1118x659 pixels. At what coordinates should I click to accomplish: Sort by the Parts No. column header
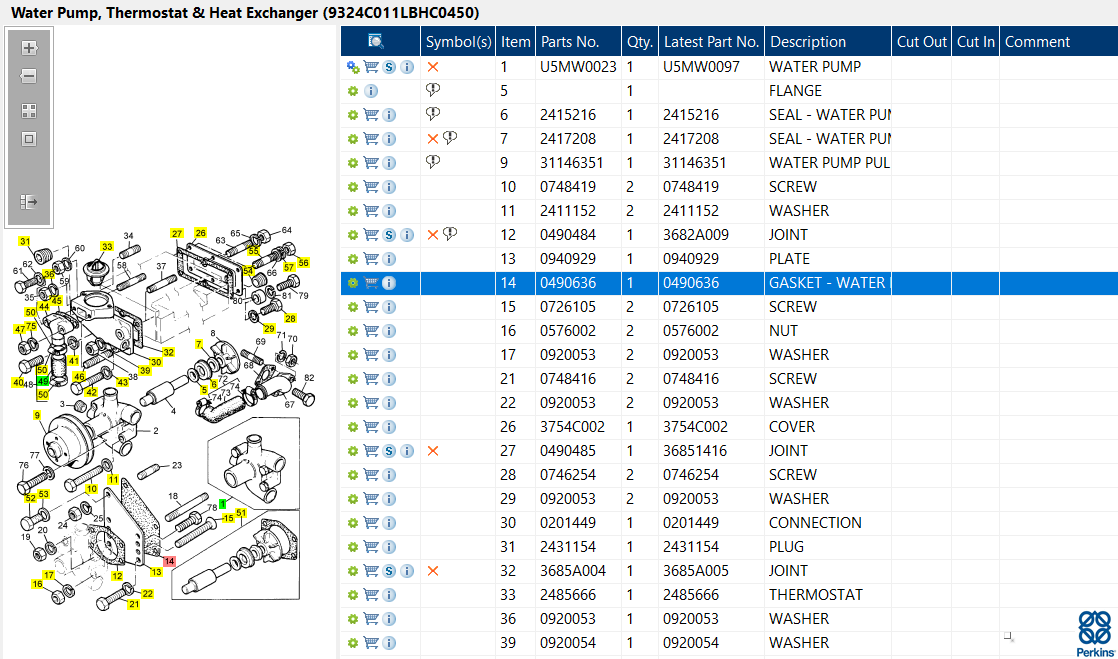578,41
